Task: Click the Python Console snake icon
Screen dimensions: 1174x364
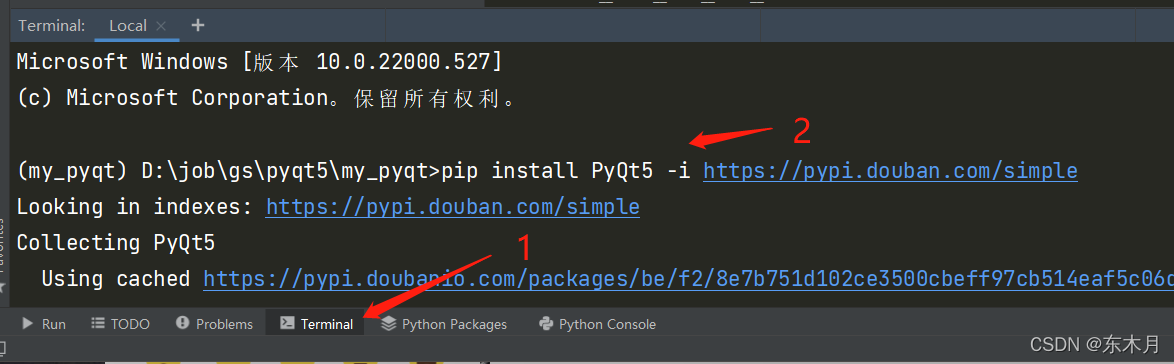Action: pyautogui.click(x=546, y=324)
